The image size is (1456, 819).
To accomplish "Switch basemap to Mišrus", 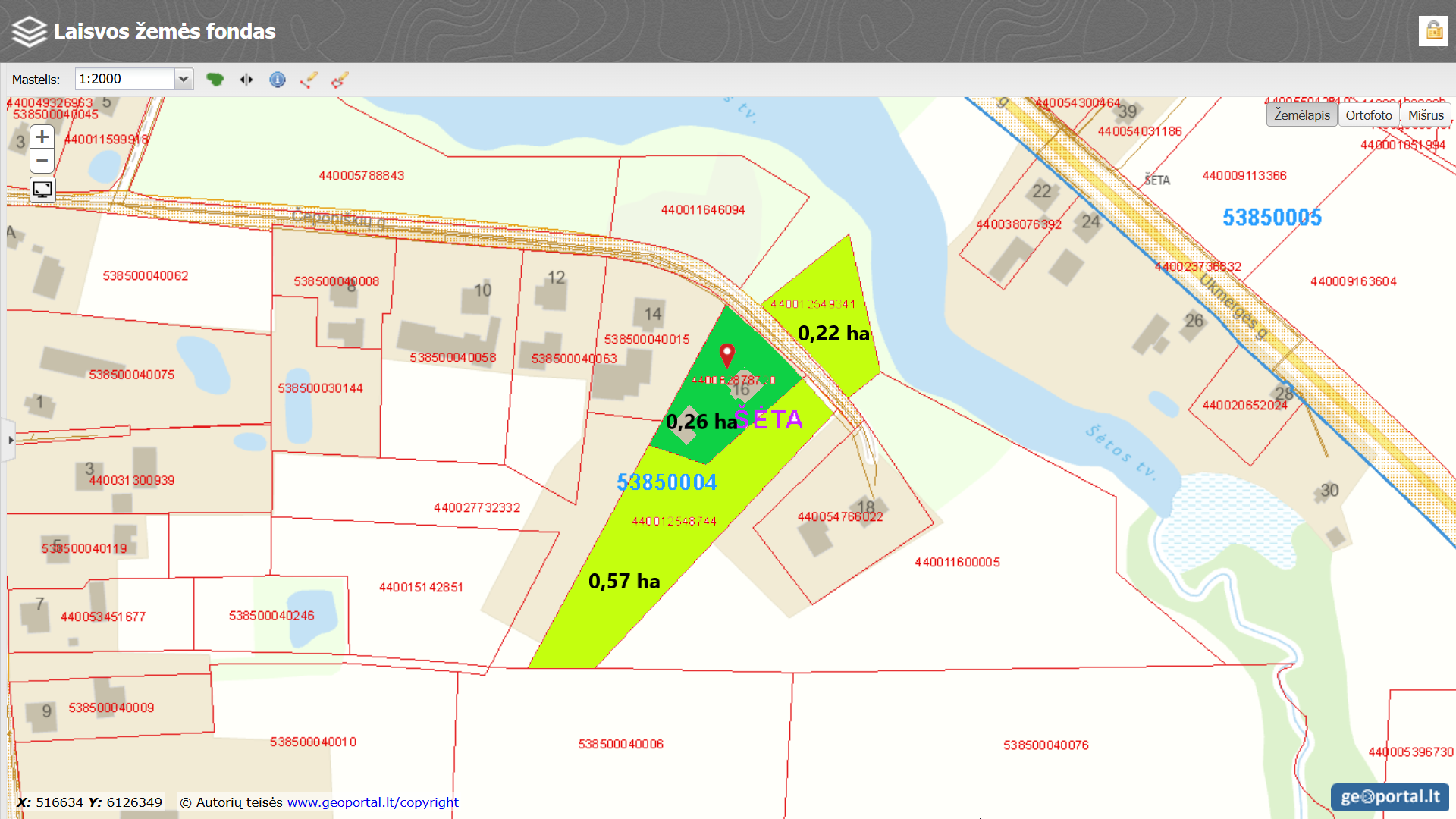I will click(x=1426, y=115).
